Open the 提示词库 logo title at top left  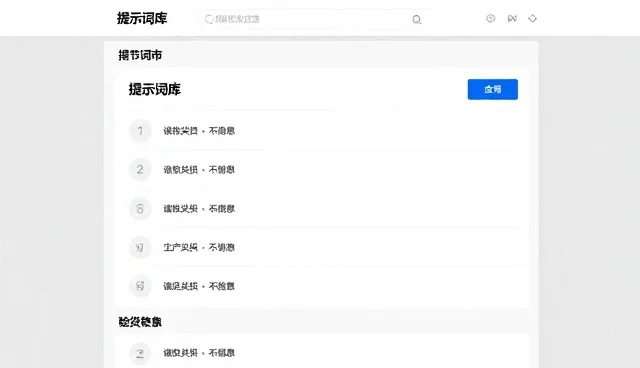point(142,18)
